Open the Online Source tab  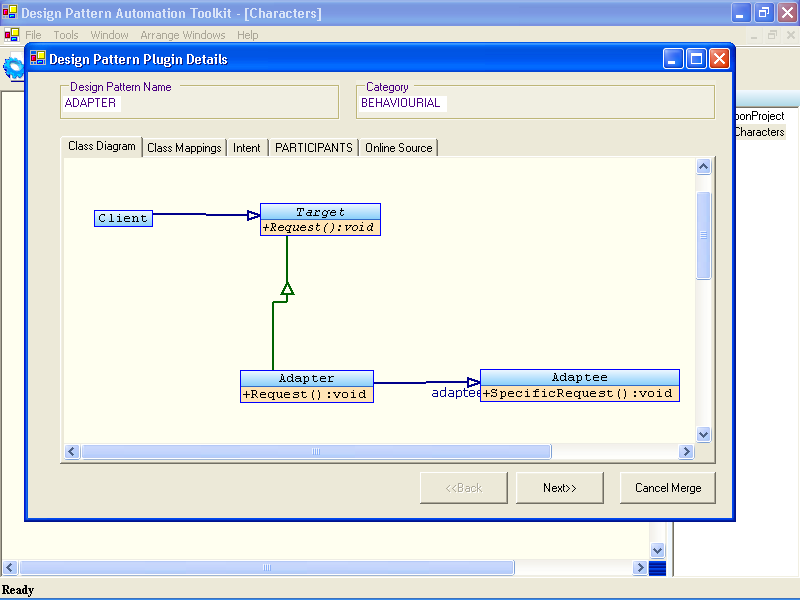coord(398,148)
